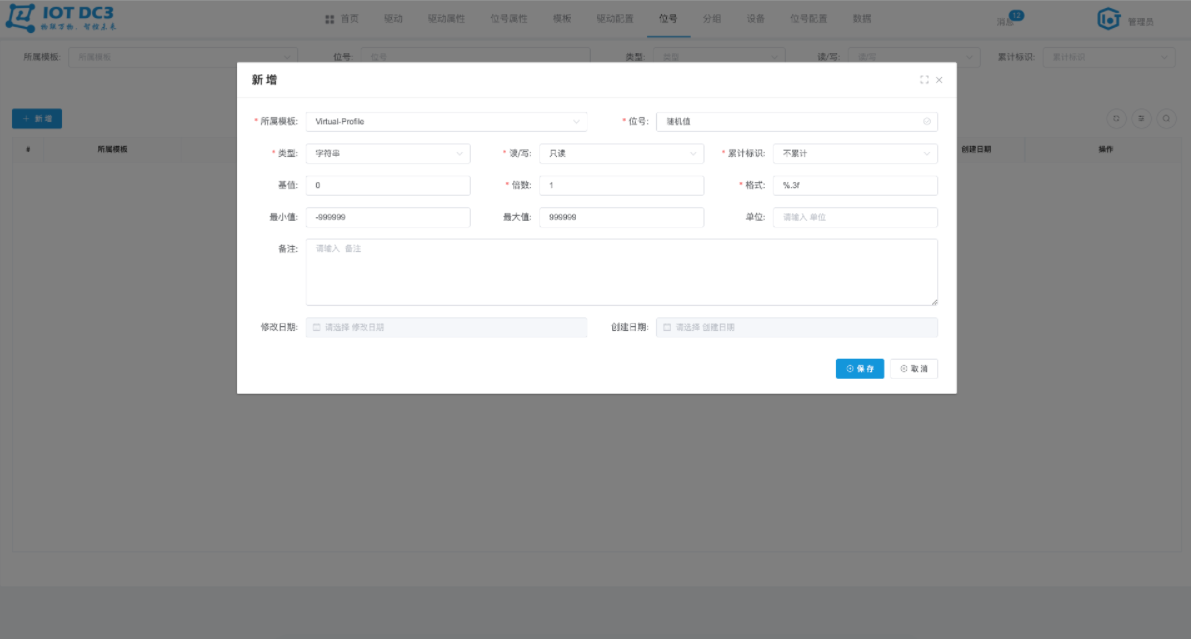Click the column settings icon
This screenshot has height=639, width=1191.
[x=1141, y=119]
